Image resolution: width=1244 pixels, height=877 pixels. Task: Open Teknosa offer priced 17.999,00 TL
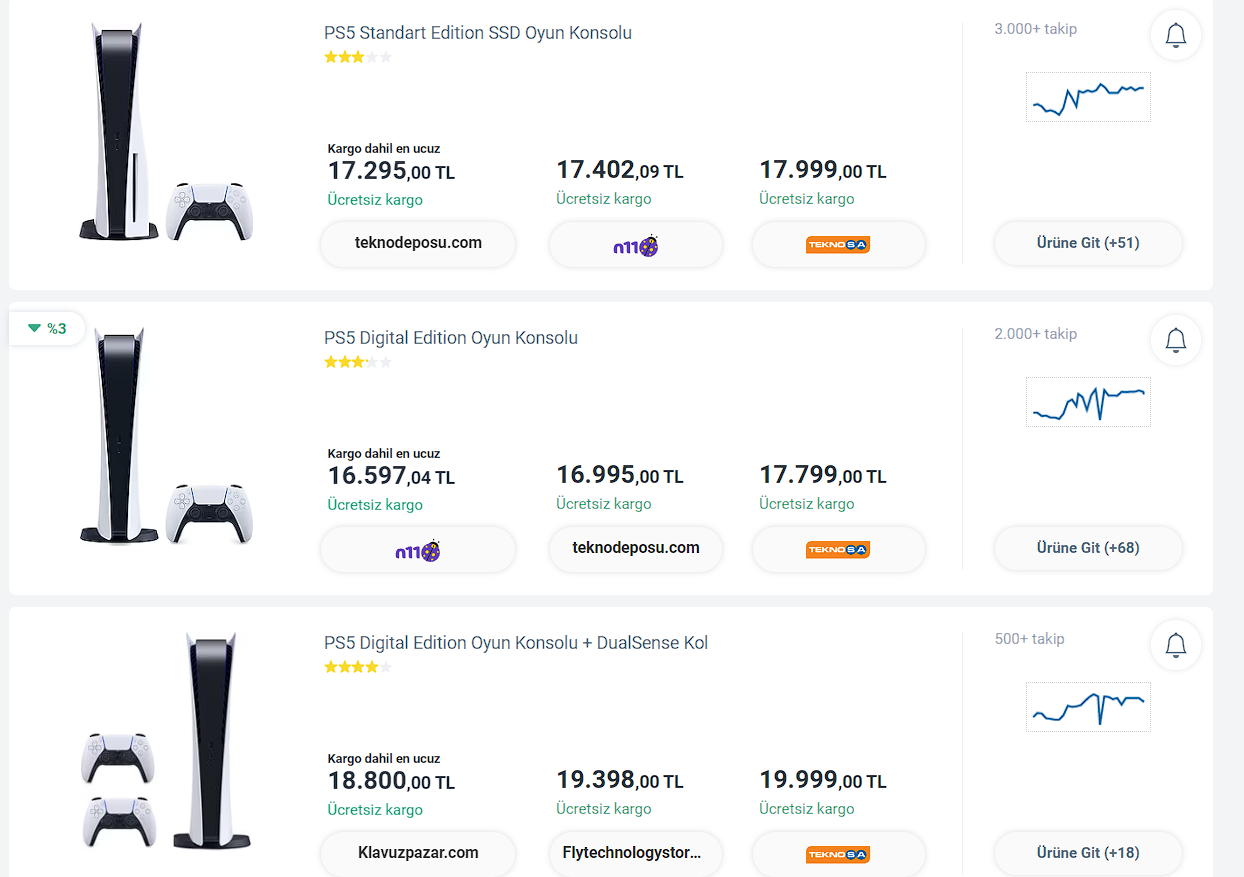point(838,245)
